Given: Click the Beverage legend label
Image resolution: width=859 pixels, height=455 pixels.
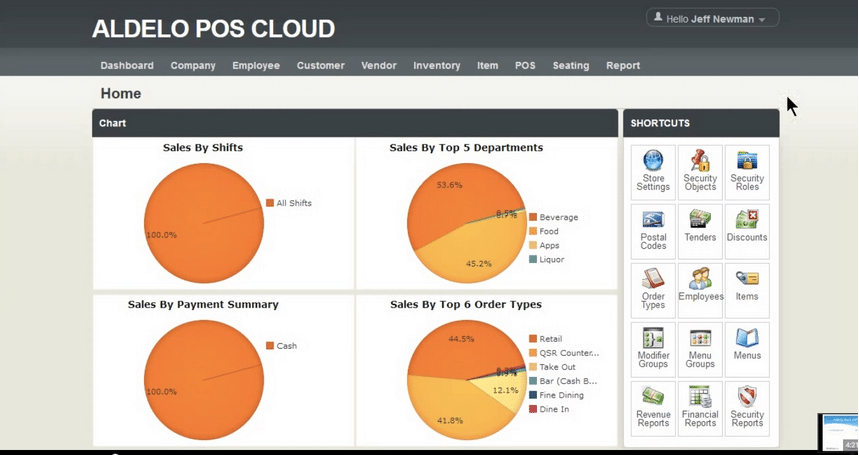Looking at the screenshot, I should [559, 217].
